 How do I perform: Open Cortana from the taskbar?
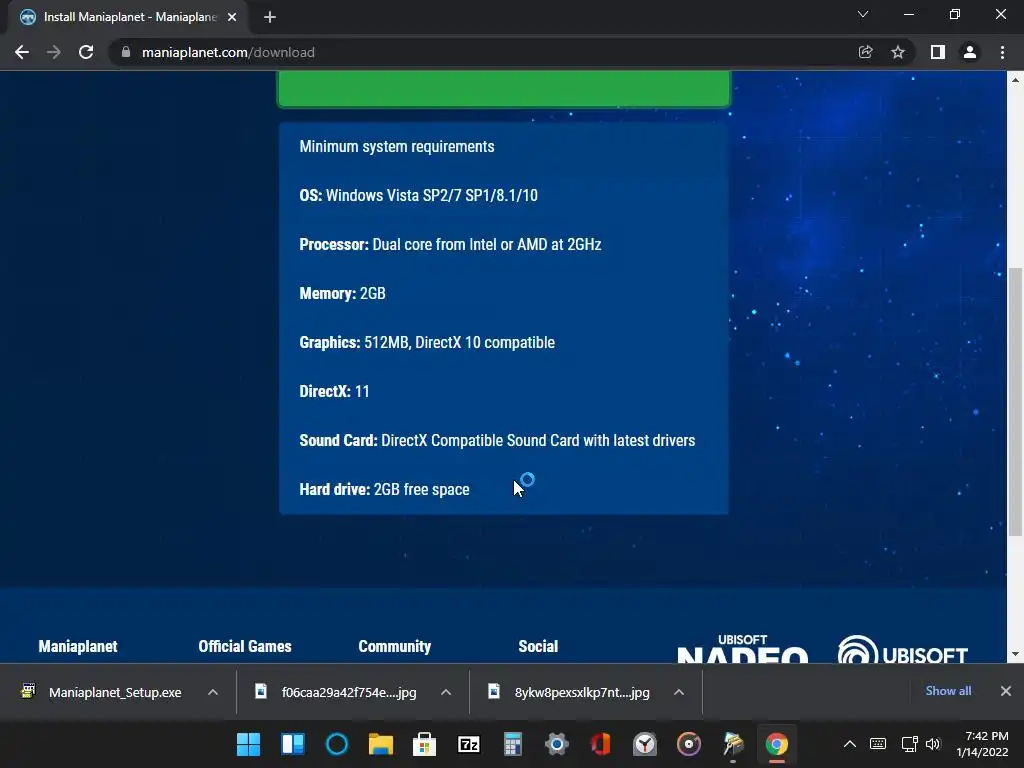337,744
